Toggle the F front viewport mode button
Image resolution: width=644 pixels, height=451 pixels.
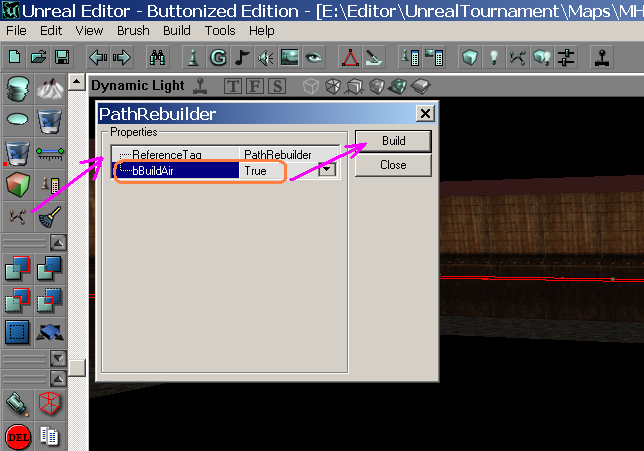pos(255,86)
